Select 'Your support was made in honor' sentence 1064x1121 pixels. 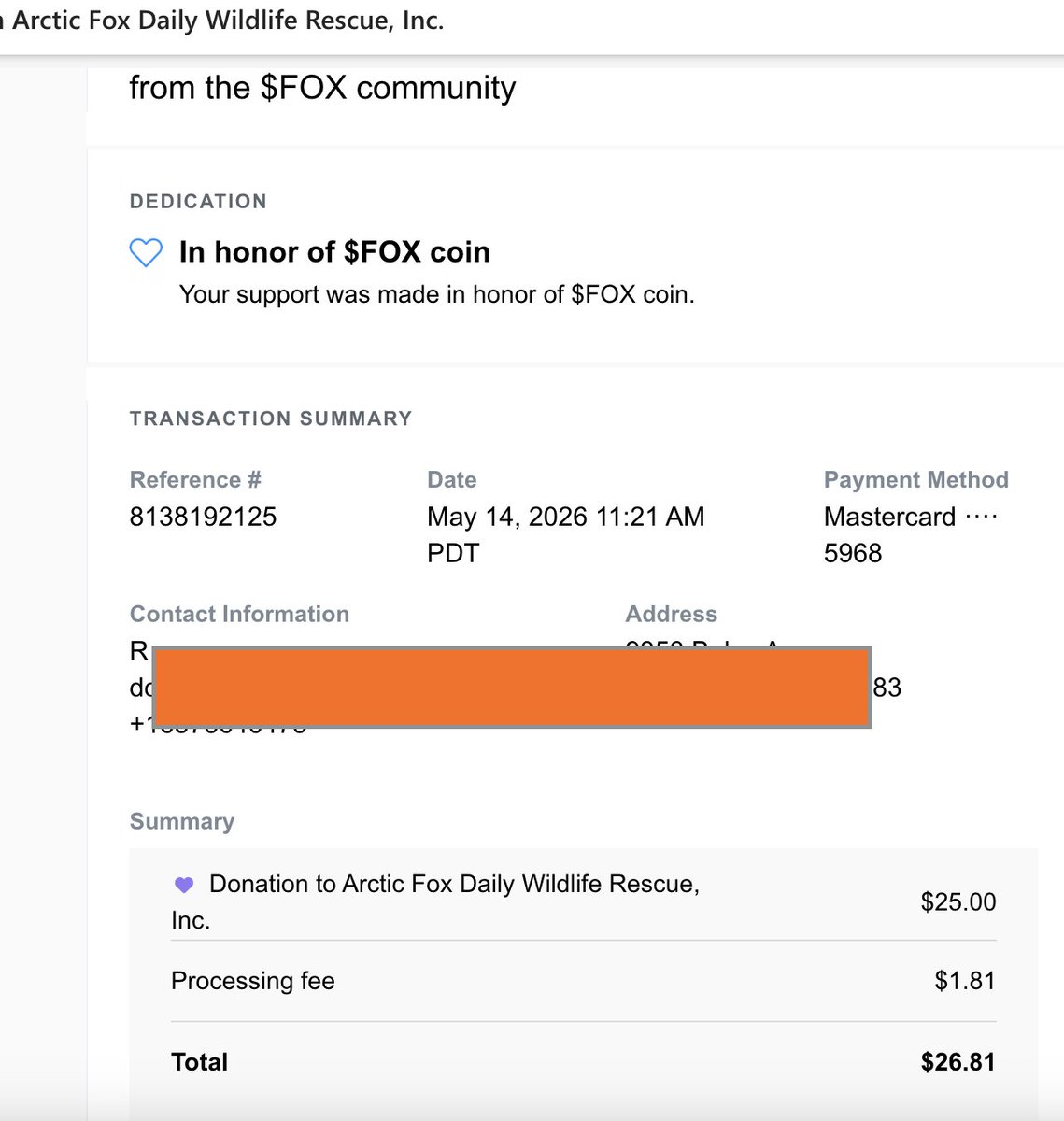click(436, 294)
